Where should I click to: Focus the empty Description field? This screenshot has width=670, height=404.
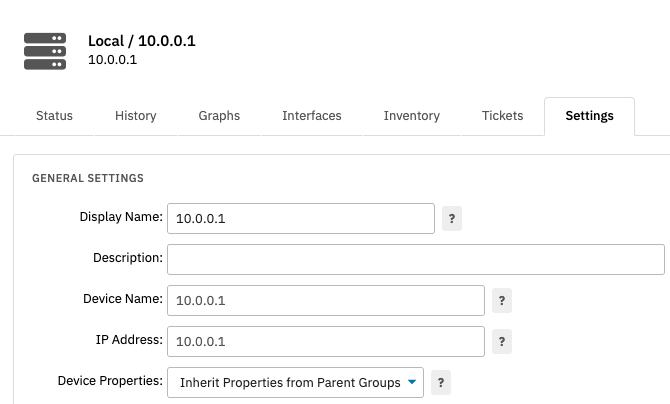click(x=415, y=259)
